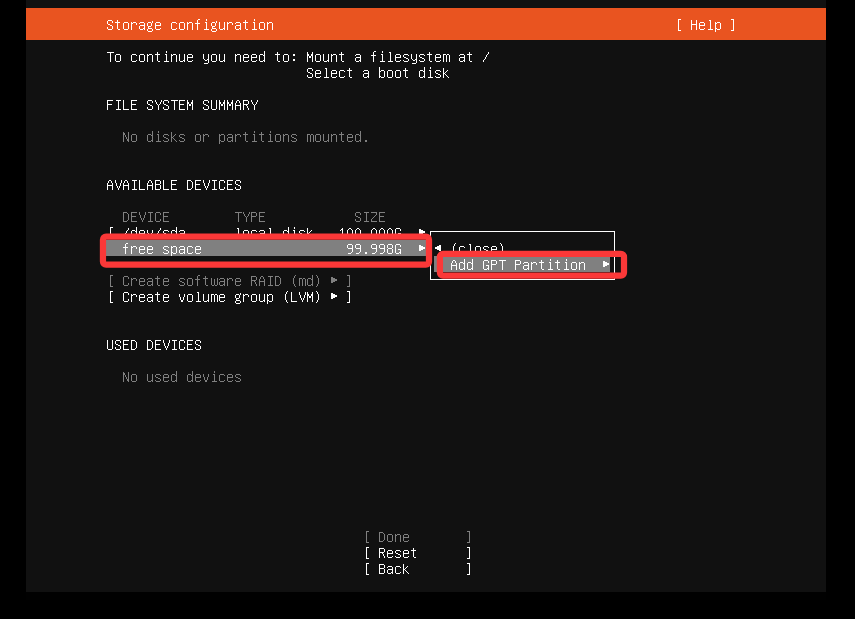Choose Add GPT Partition from popup menu

click(x=517, y=265)
